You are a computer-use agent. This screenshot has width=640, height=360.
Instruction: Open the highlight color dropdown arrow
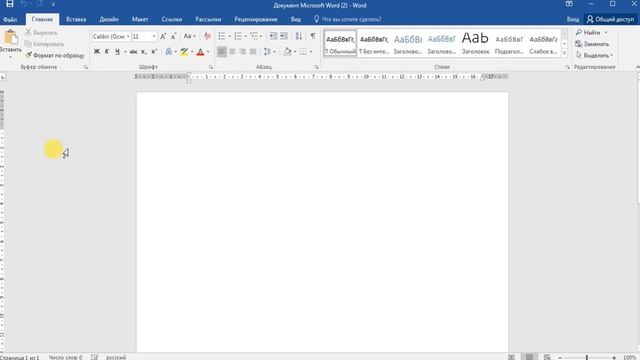pyautogui.click(x=192, y=51)
